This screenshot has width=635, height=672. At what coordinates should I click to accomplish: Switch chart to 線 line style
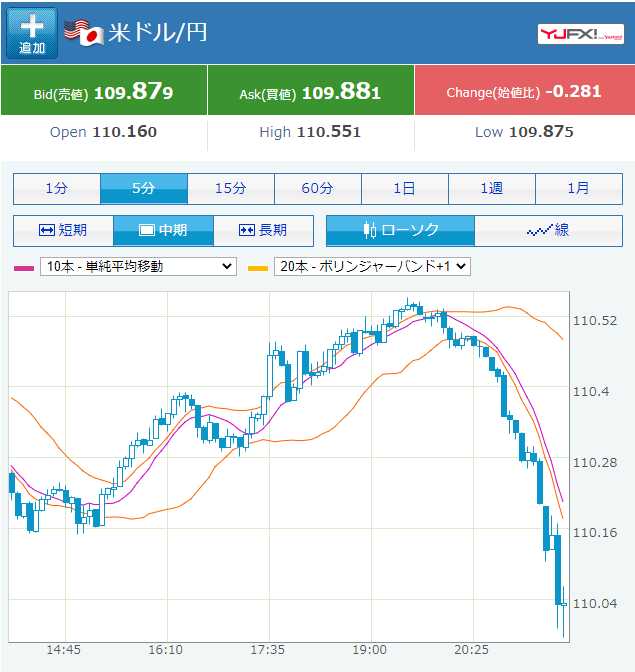tap(548, 231)
